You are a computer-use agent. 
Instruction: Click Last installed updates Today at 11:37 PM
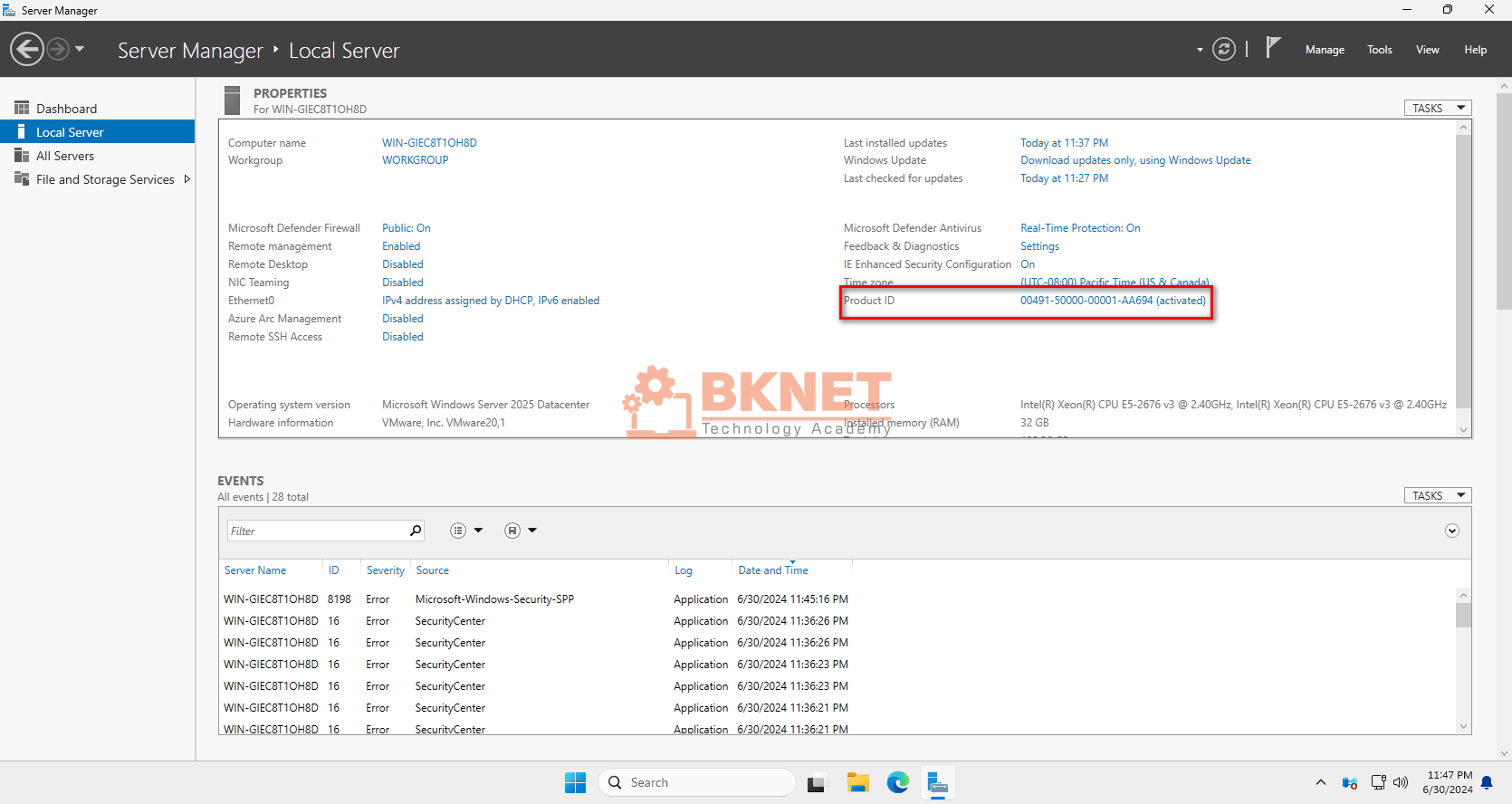[1065, 143]
